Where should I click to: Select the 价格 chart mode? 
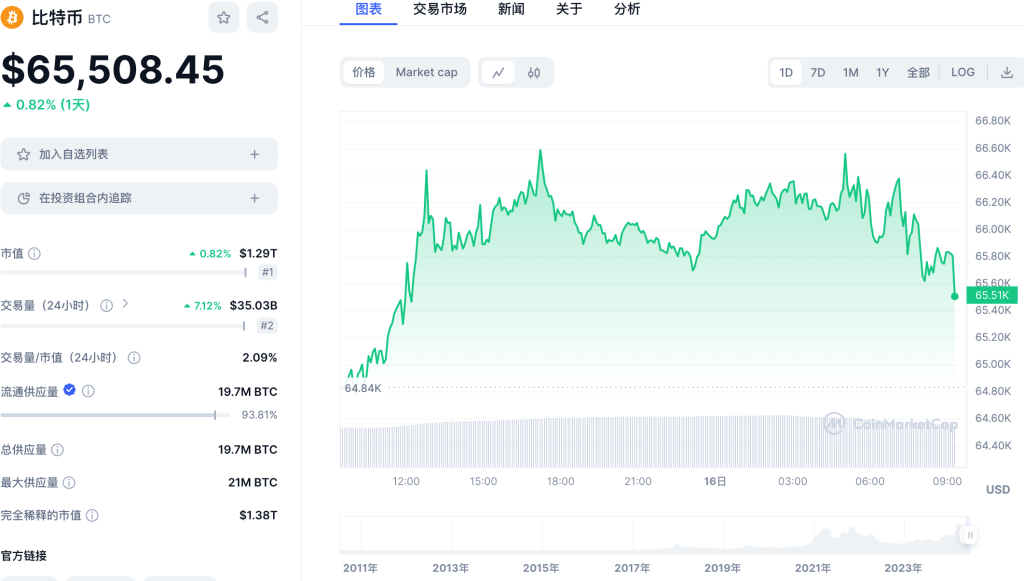(x=364, y=72)
